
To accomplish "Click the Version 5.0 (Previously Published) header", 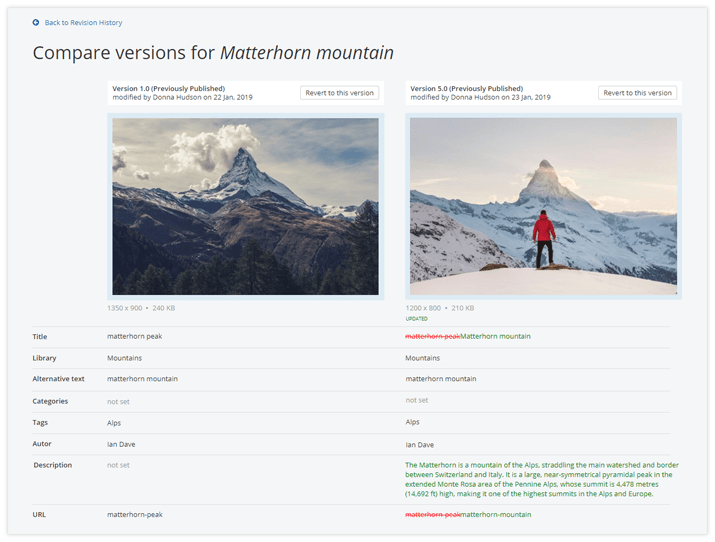I will (x=466, y=88).
